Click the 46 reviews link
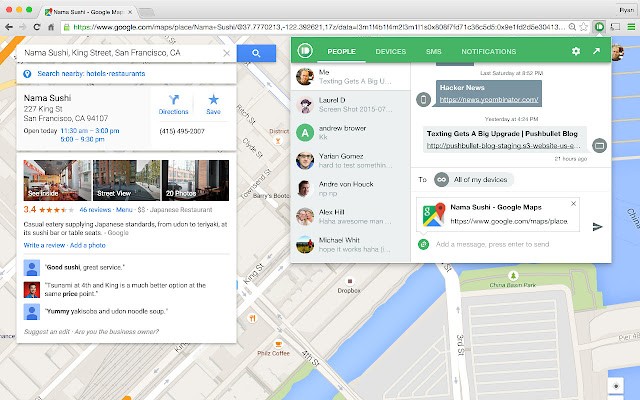 point(94,211)
